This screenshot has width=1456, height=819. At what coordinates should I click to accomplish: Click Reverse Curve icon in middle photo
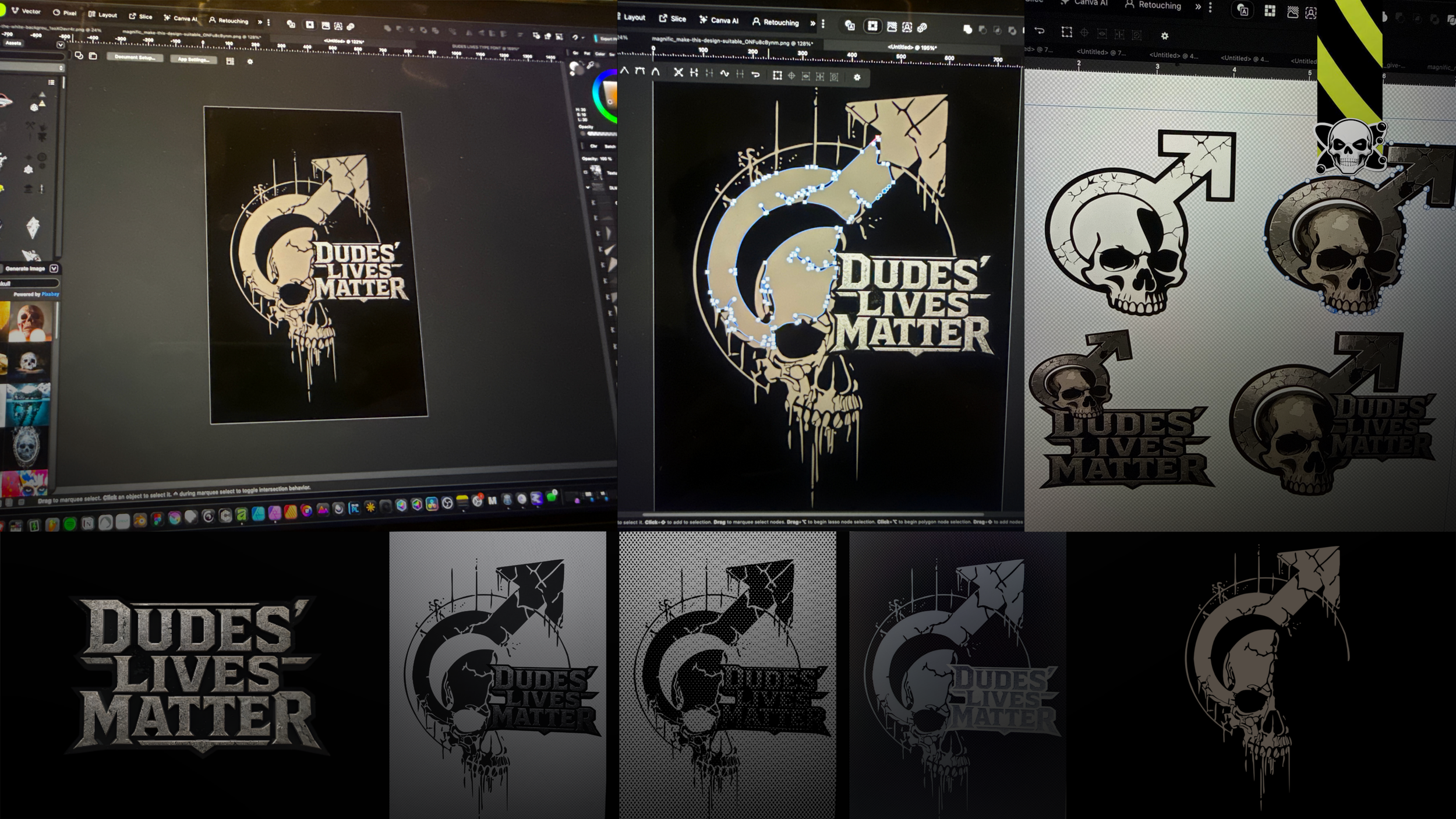click(755, 75)
